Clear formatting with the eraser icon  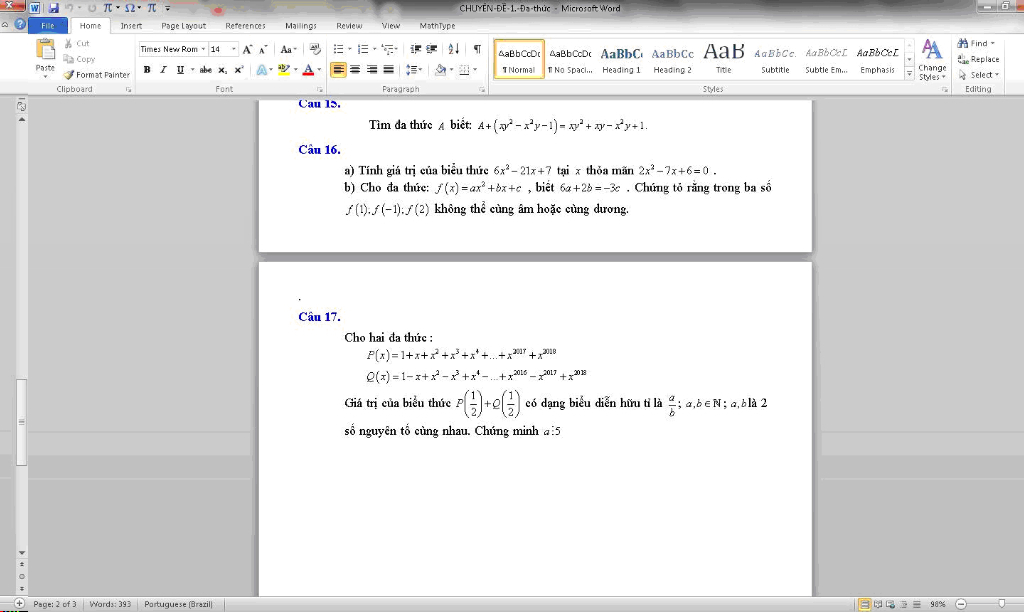tap(315, 50)
